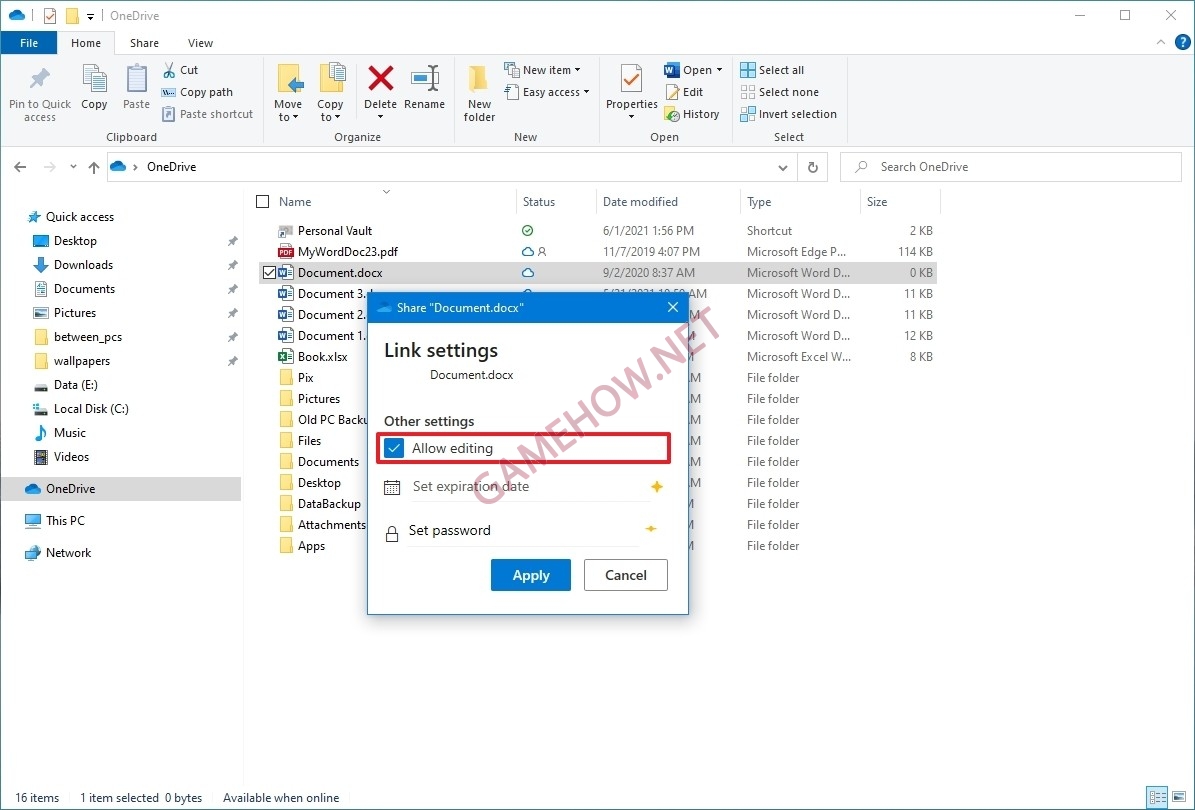
Task: Switch to the View ribbon tab
Action: (200, 43)
